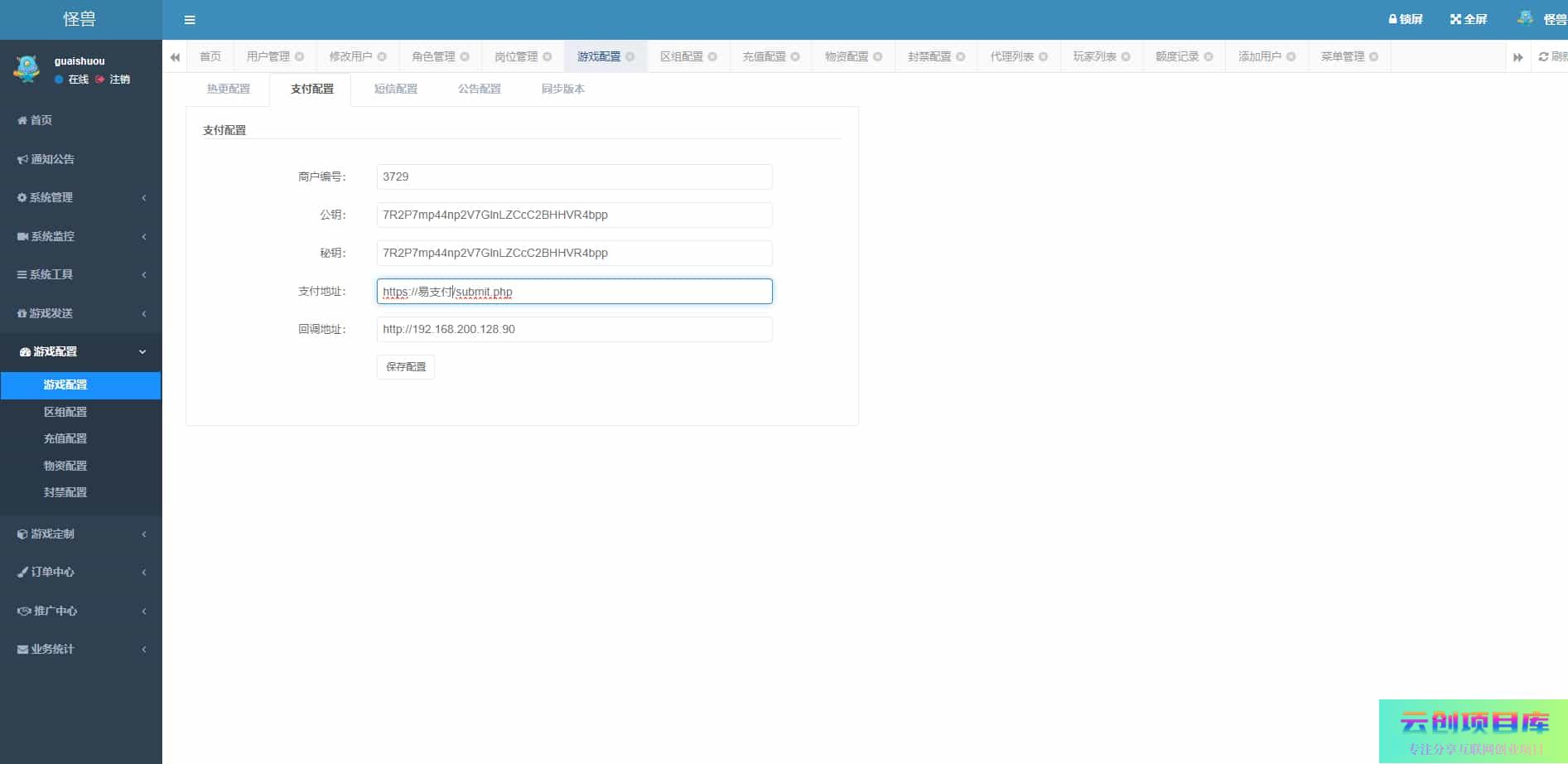This screenshot has width=1568, height=764.
Task: Click the hamburger menu toggle icon
Action: point(190,20)
